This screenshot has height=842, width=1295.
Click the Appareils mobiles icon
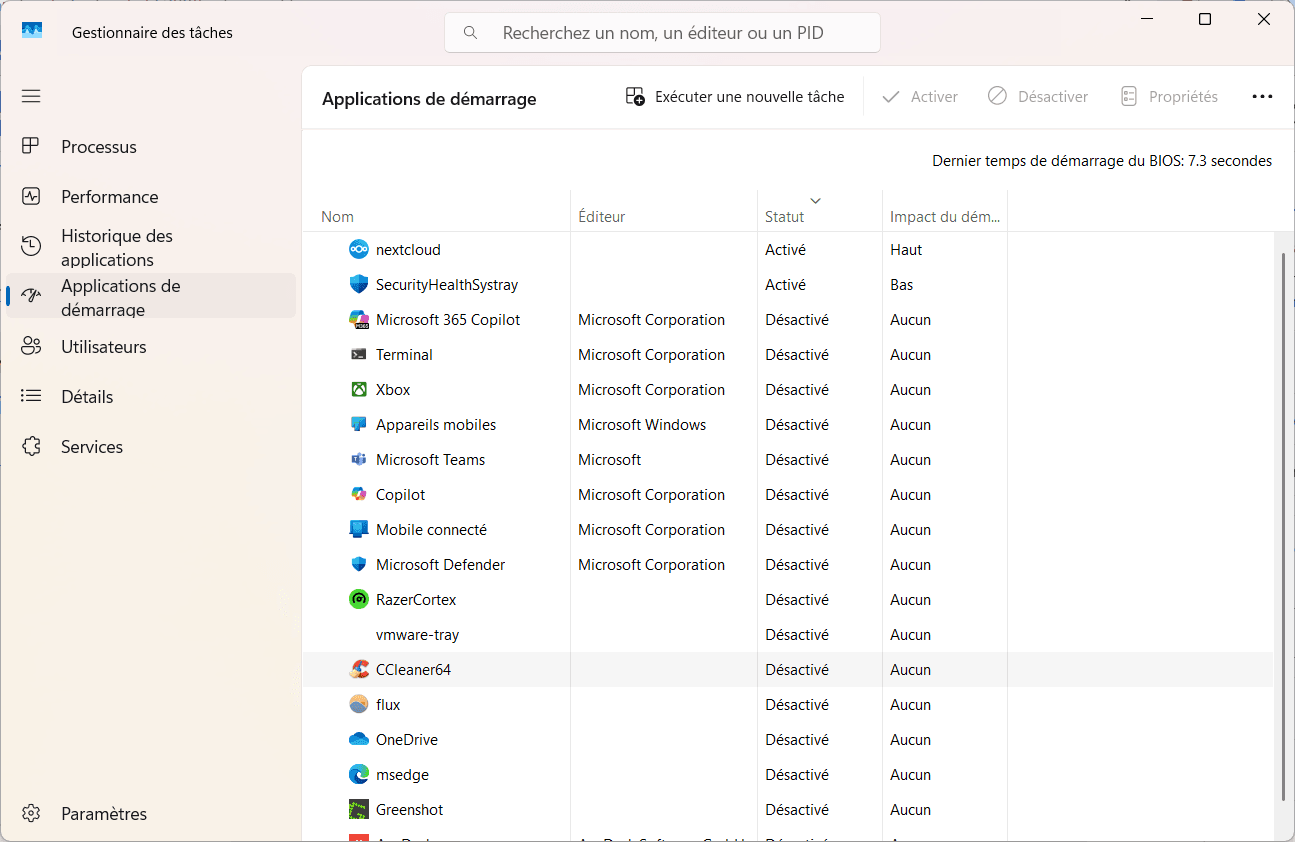point(359,424)
